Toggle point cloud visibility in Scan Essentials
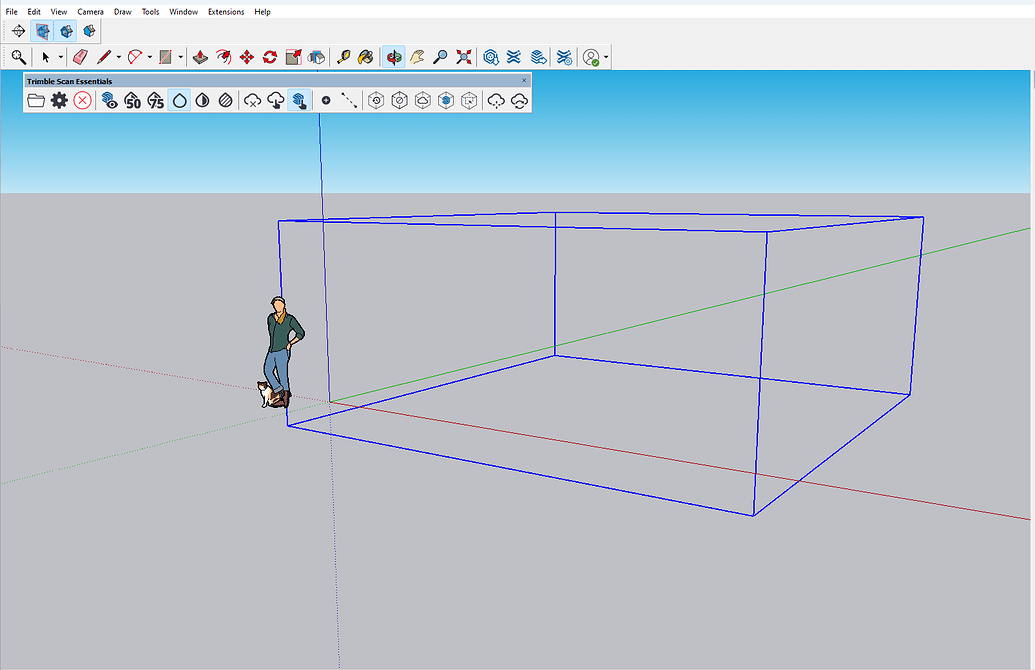The image size is (1035, 670). pyautogui.click(x=108, y=100)
